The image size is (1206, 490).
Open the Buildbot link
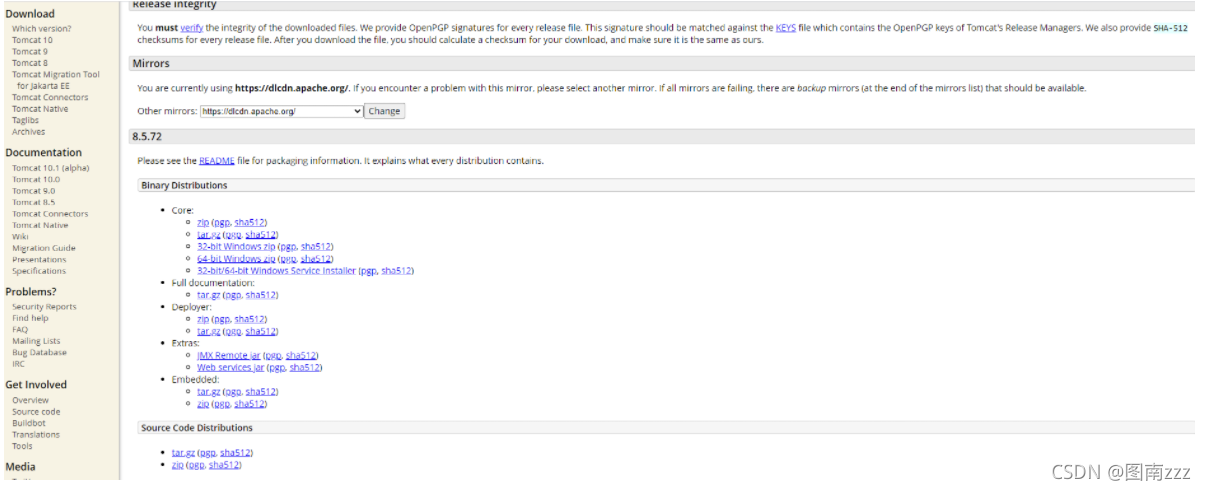[29, 423]
